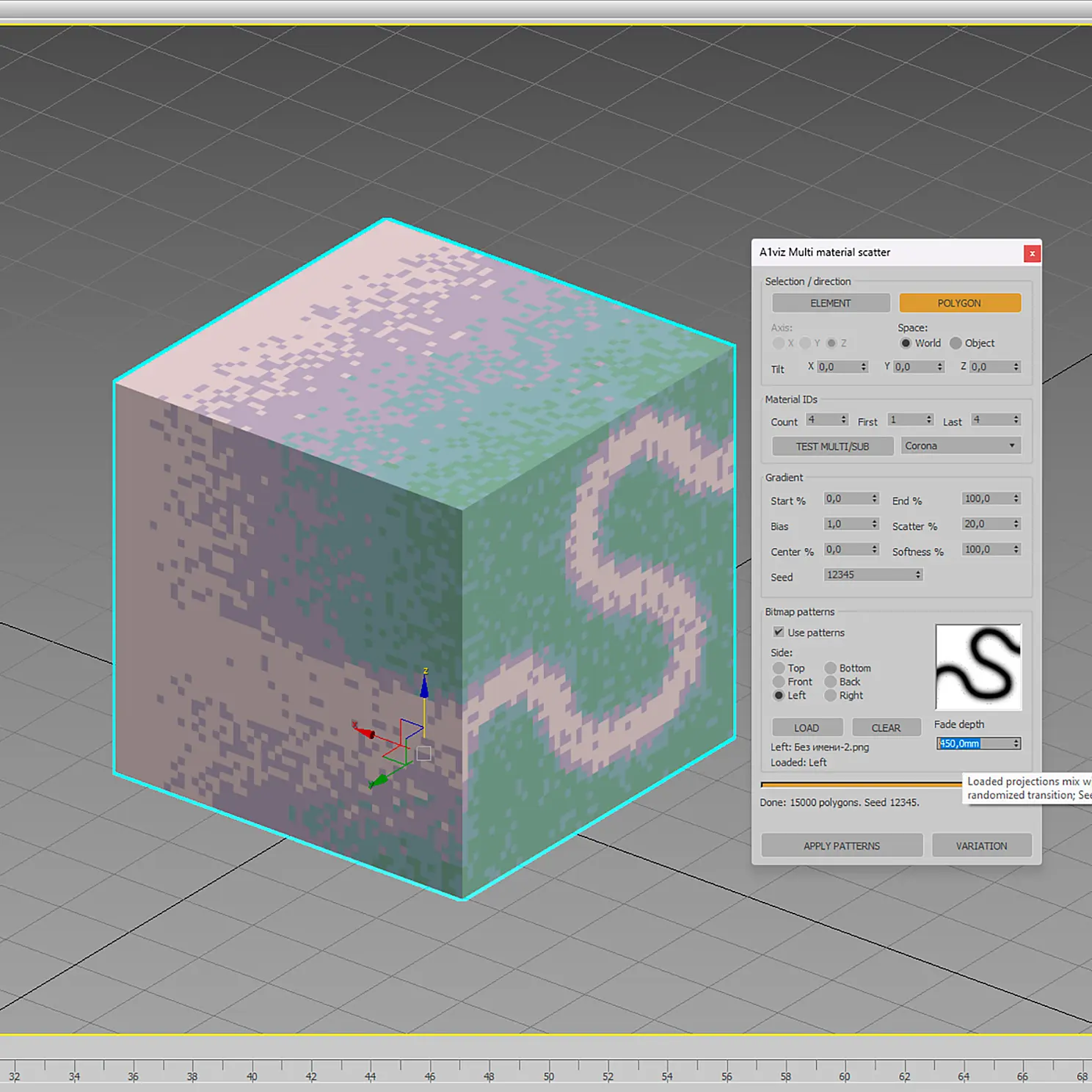Adjust the Scatter % spinner
Screen dimensions: 1092x1092
point(1016,524)
